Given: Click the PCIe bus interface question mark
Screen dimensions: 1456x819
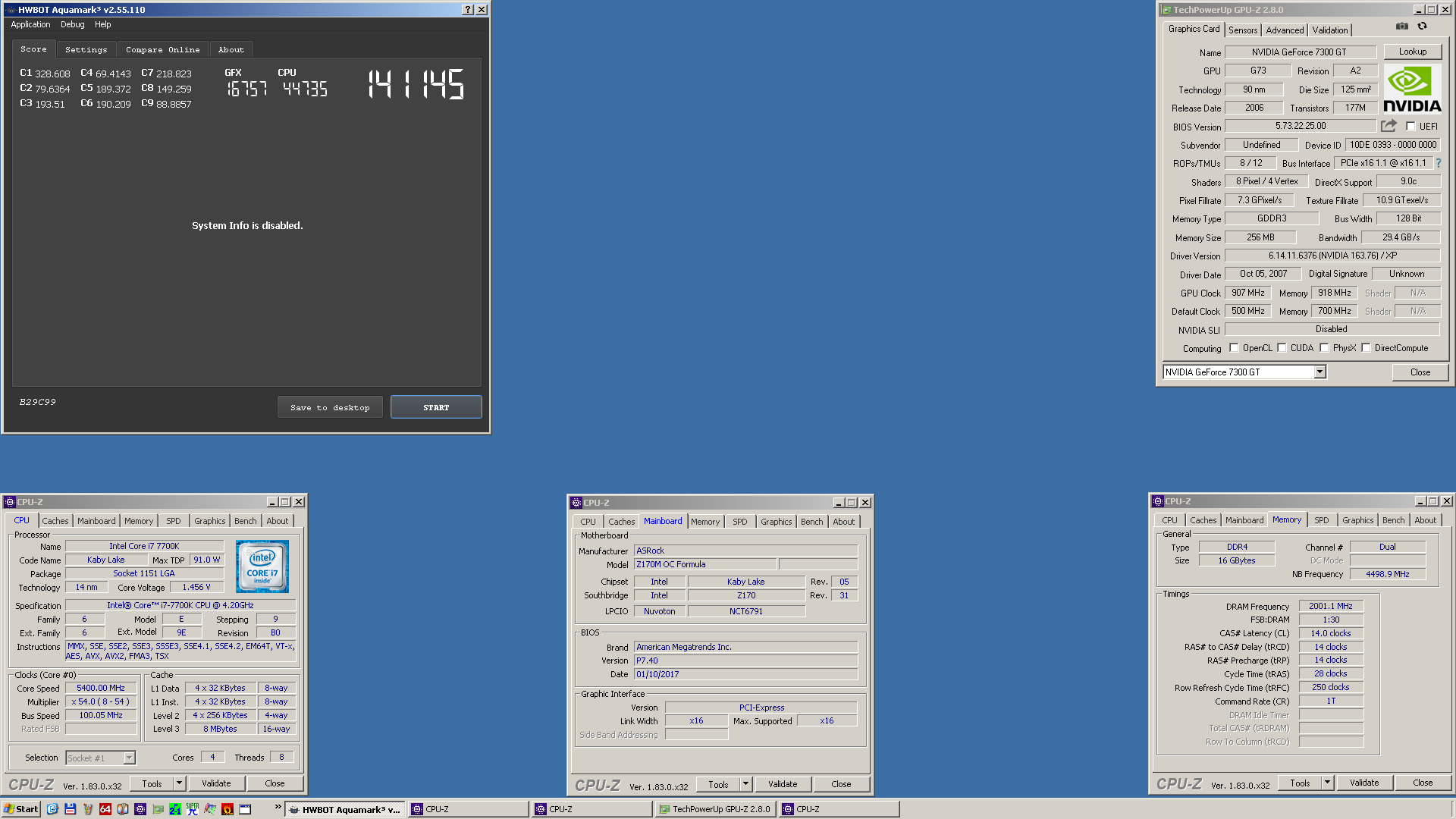Looking at the screenshot, I should [1438, 163].
